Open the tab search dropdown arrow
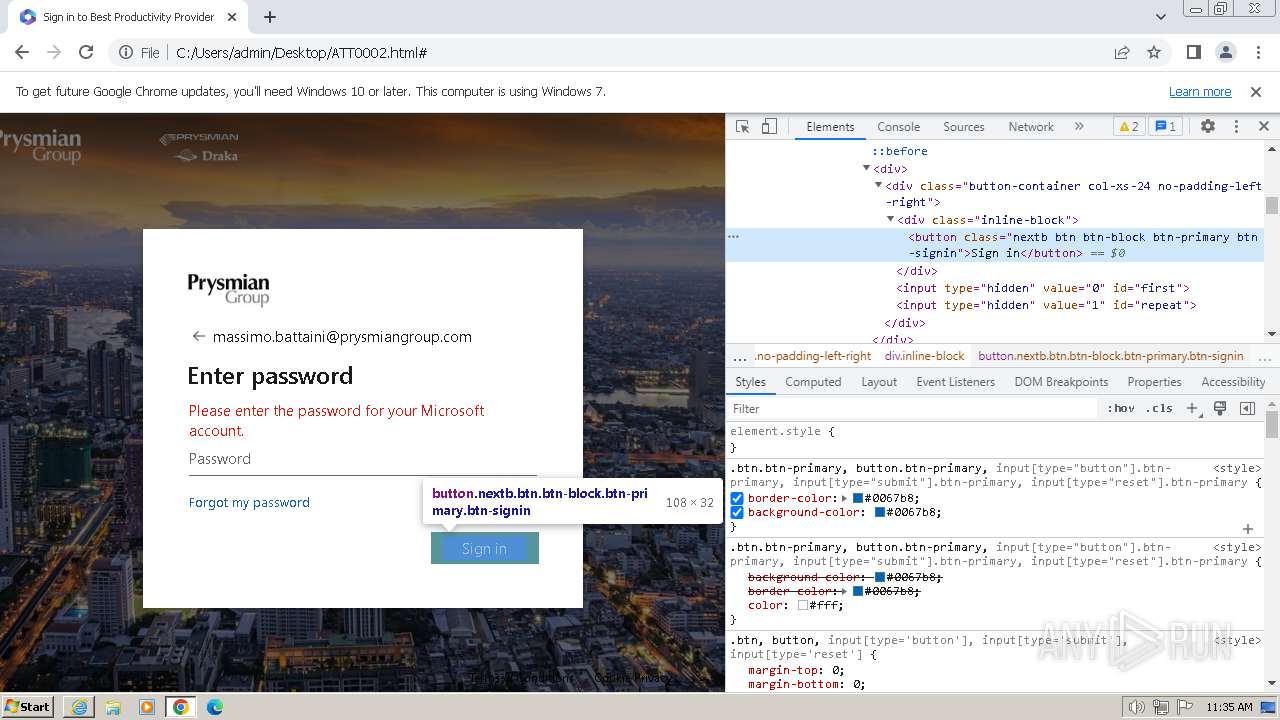The height and width of the screenshot is (720, 1280). click(x=1160, y=17)
